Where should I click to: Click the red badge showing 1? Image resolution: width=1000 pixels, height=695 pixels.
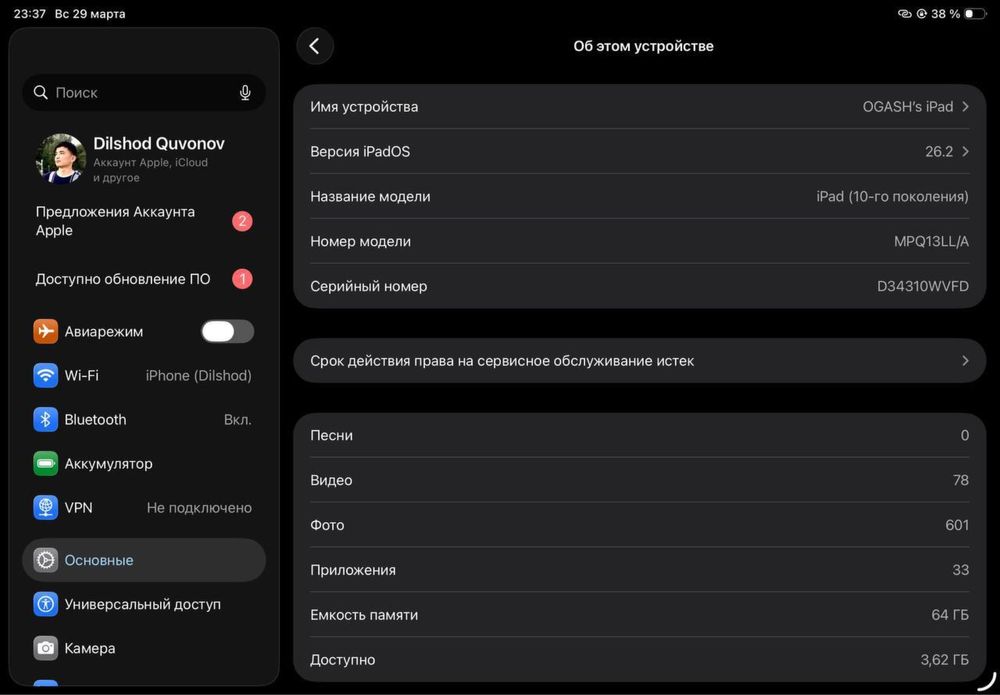click(x=242, y=279)
